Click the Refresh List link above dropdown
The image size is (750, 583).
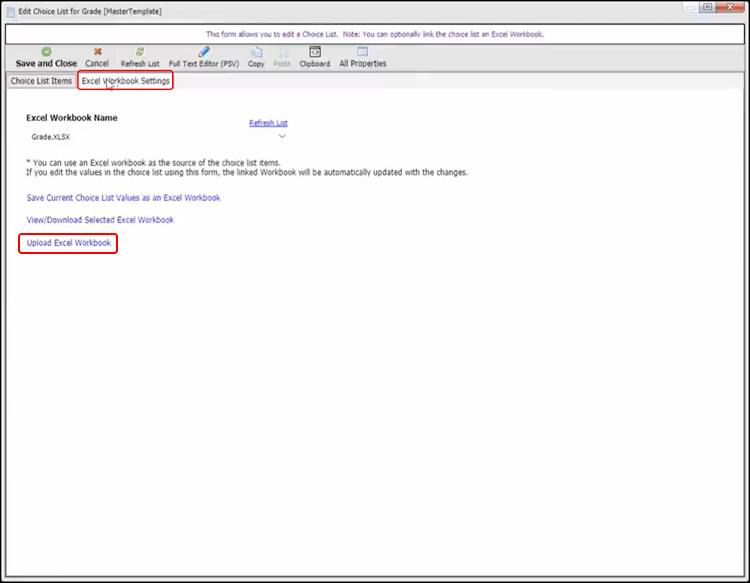(x=268, y=123)
